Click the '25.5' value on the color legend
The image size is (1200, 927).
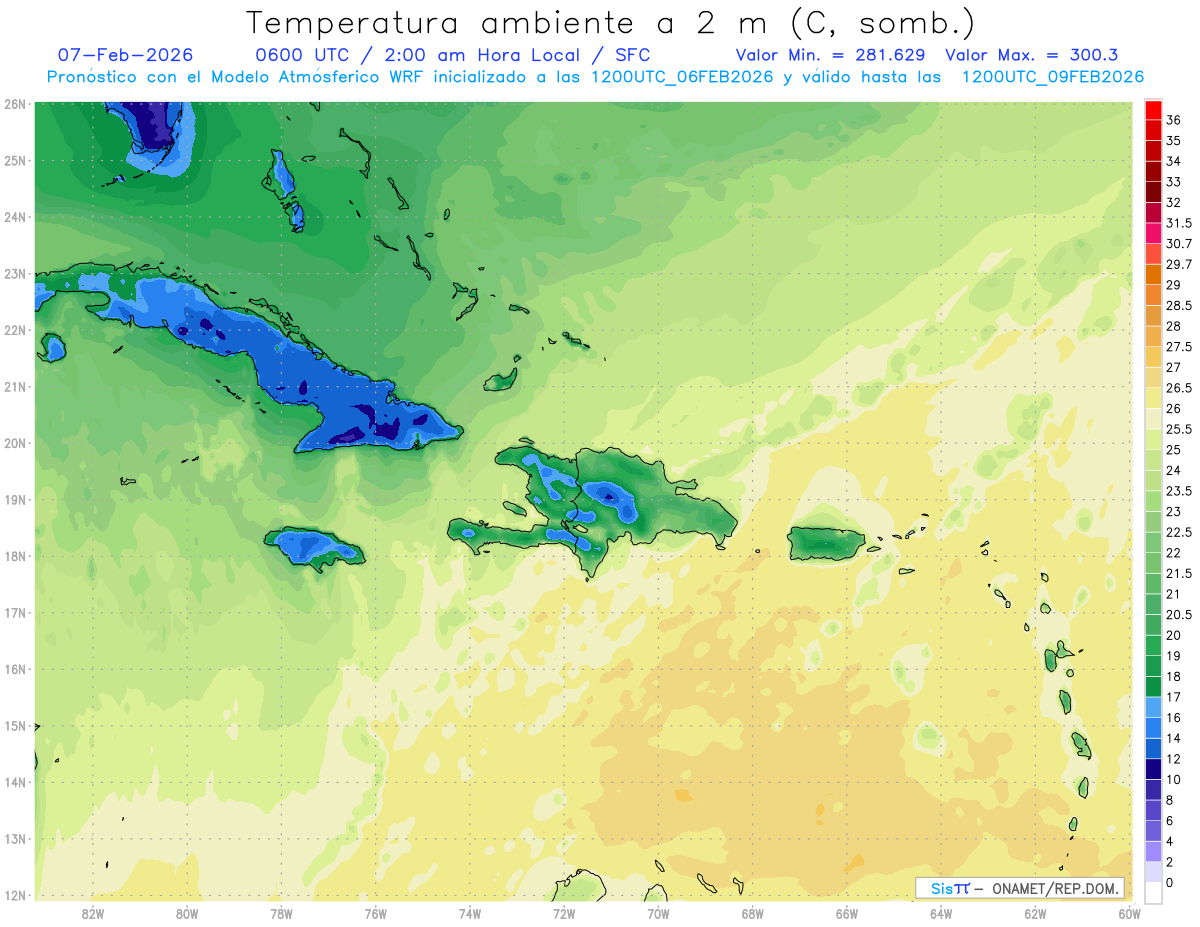pos(1179,429)
